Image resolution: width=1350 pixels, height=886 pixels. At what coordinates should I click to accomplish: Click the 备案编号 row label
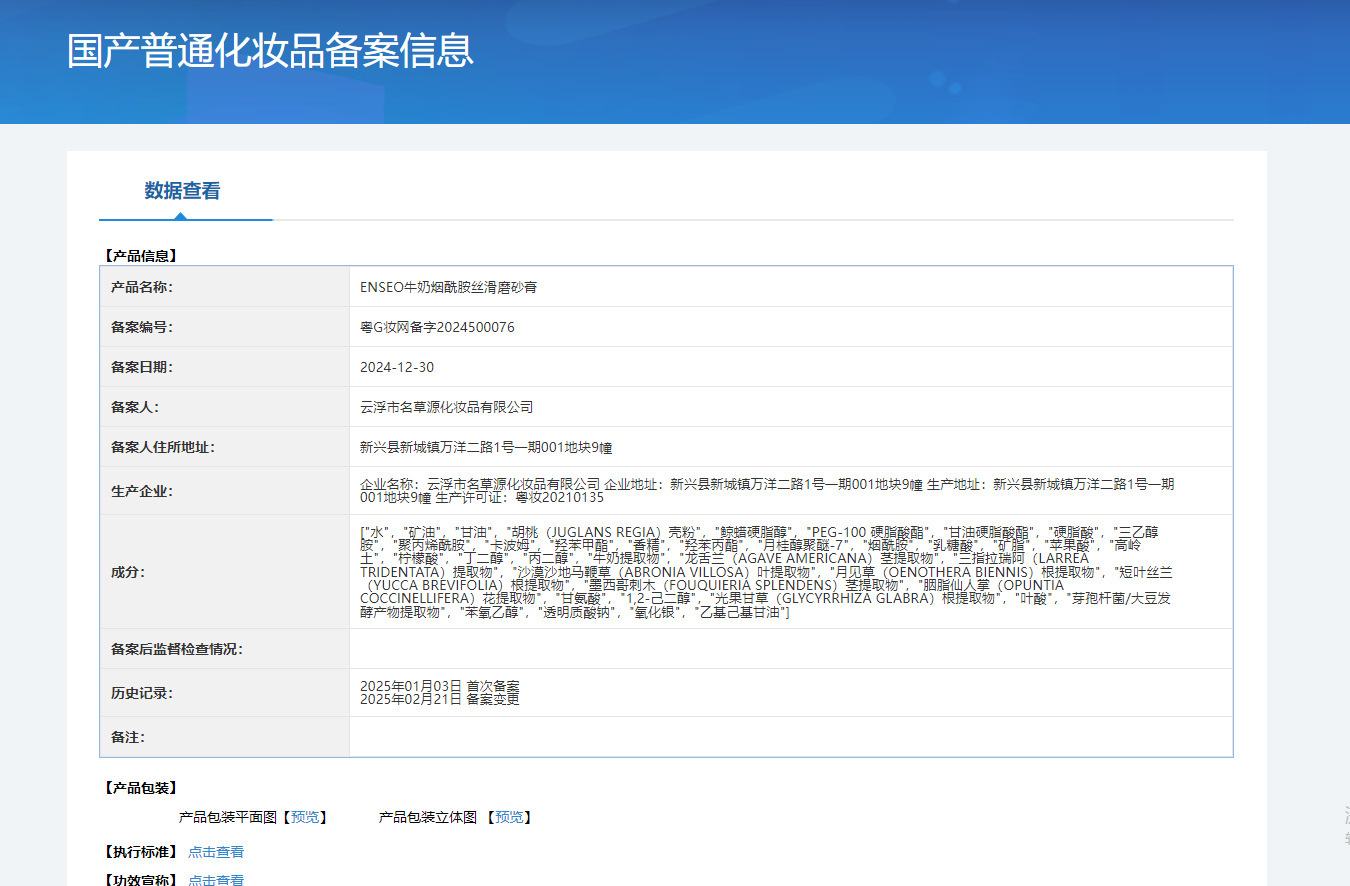142,327
